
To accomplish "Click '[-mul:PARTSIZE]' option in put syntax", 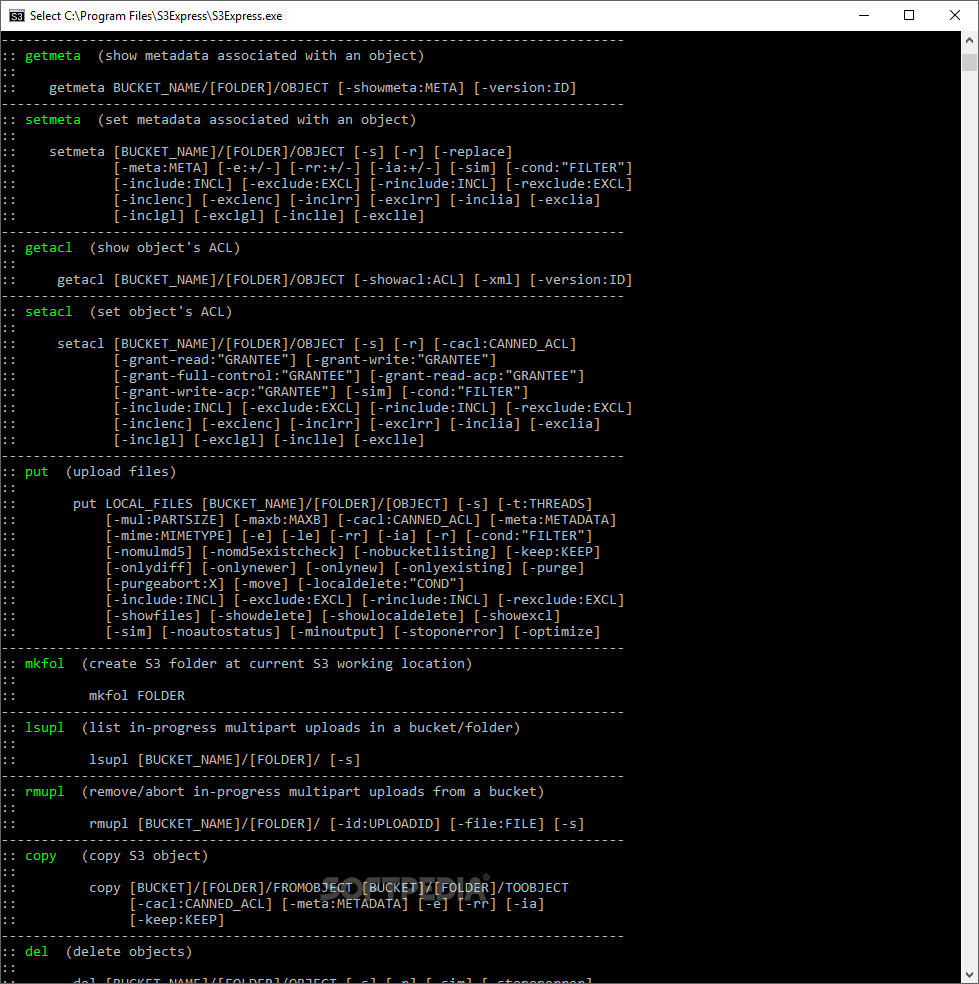I will tap(165, 520).
